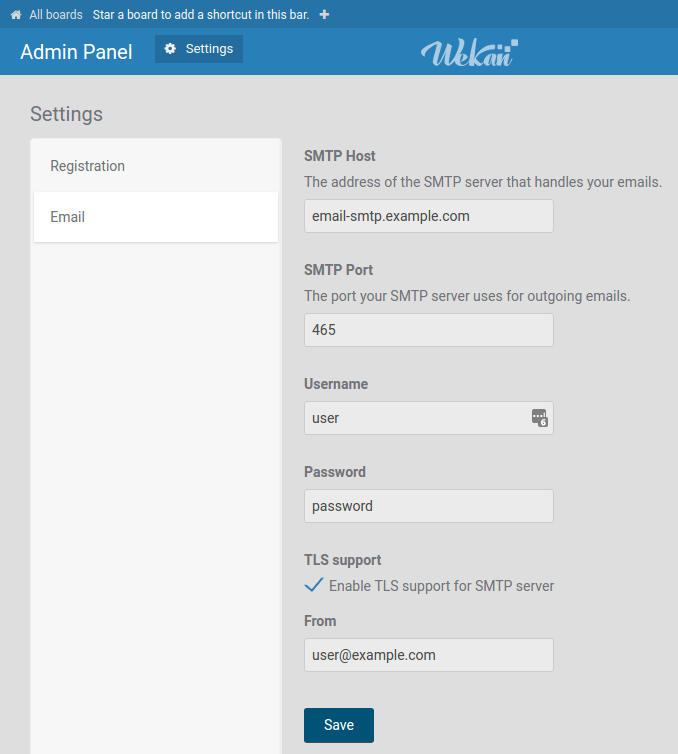Click the Admin Panel title
Viewport: 678px width, 754px height.
click(x=76, y=52)
